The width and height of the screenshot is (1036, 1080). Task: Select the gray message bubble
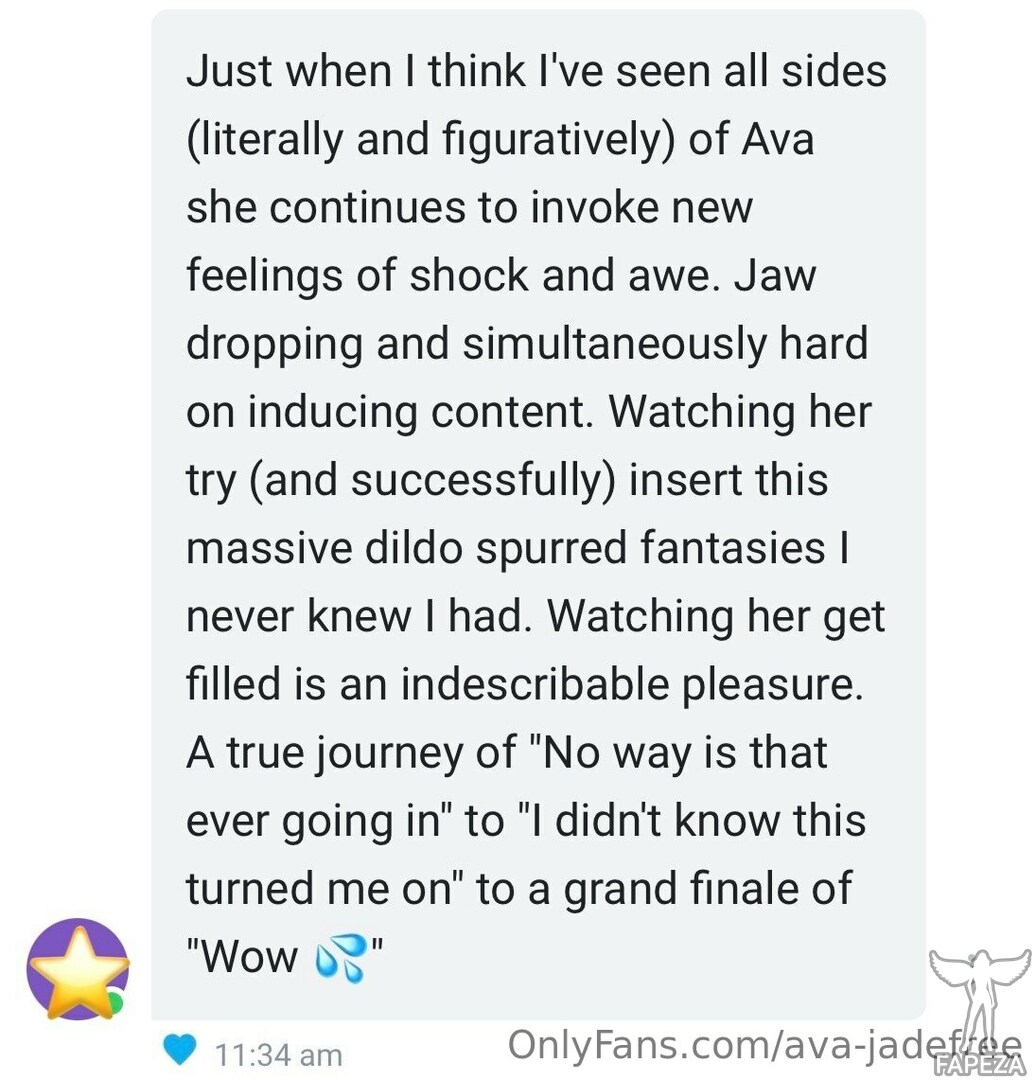pyautogui.click(x=538, y=515)
